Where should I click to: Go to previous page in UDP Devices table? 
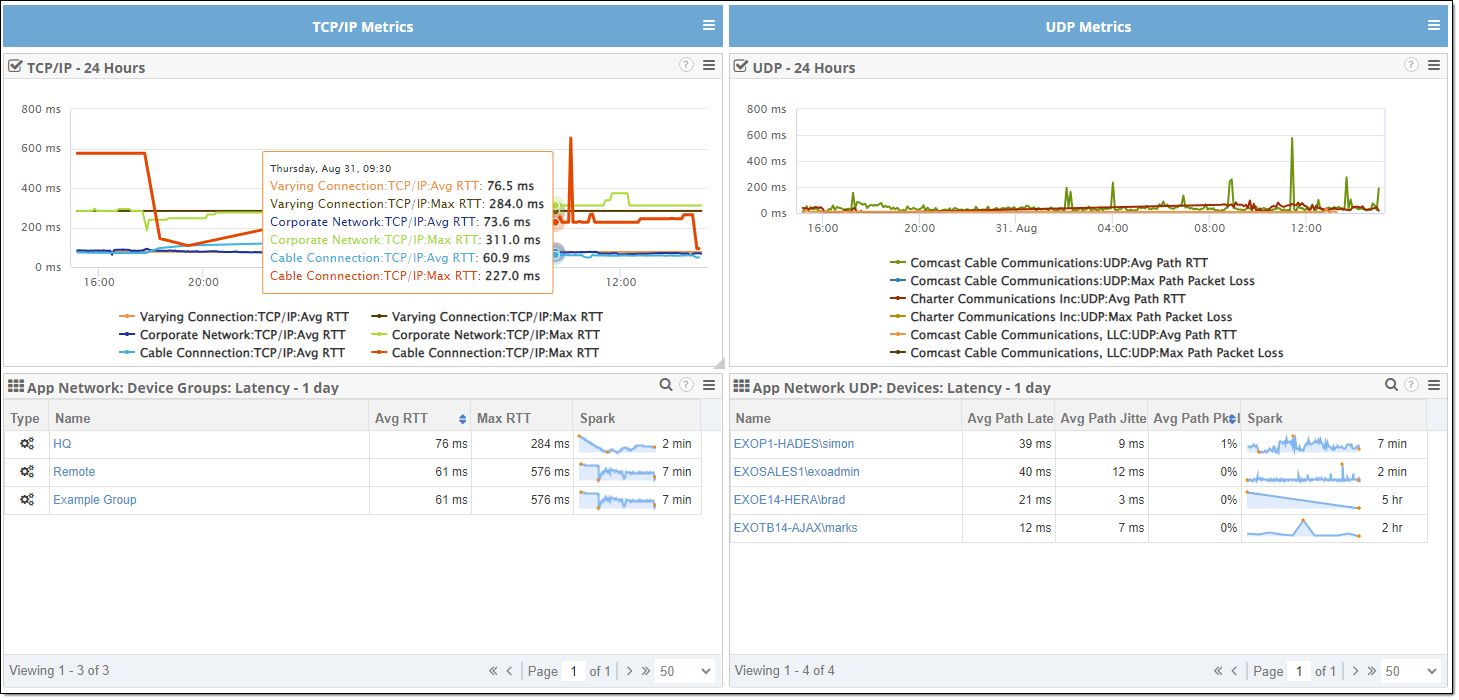pyautogui.click(x=1234, y=671)
